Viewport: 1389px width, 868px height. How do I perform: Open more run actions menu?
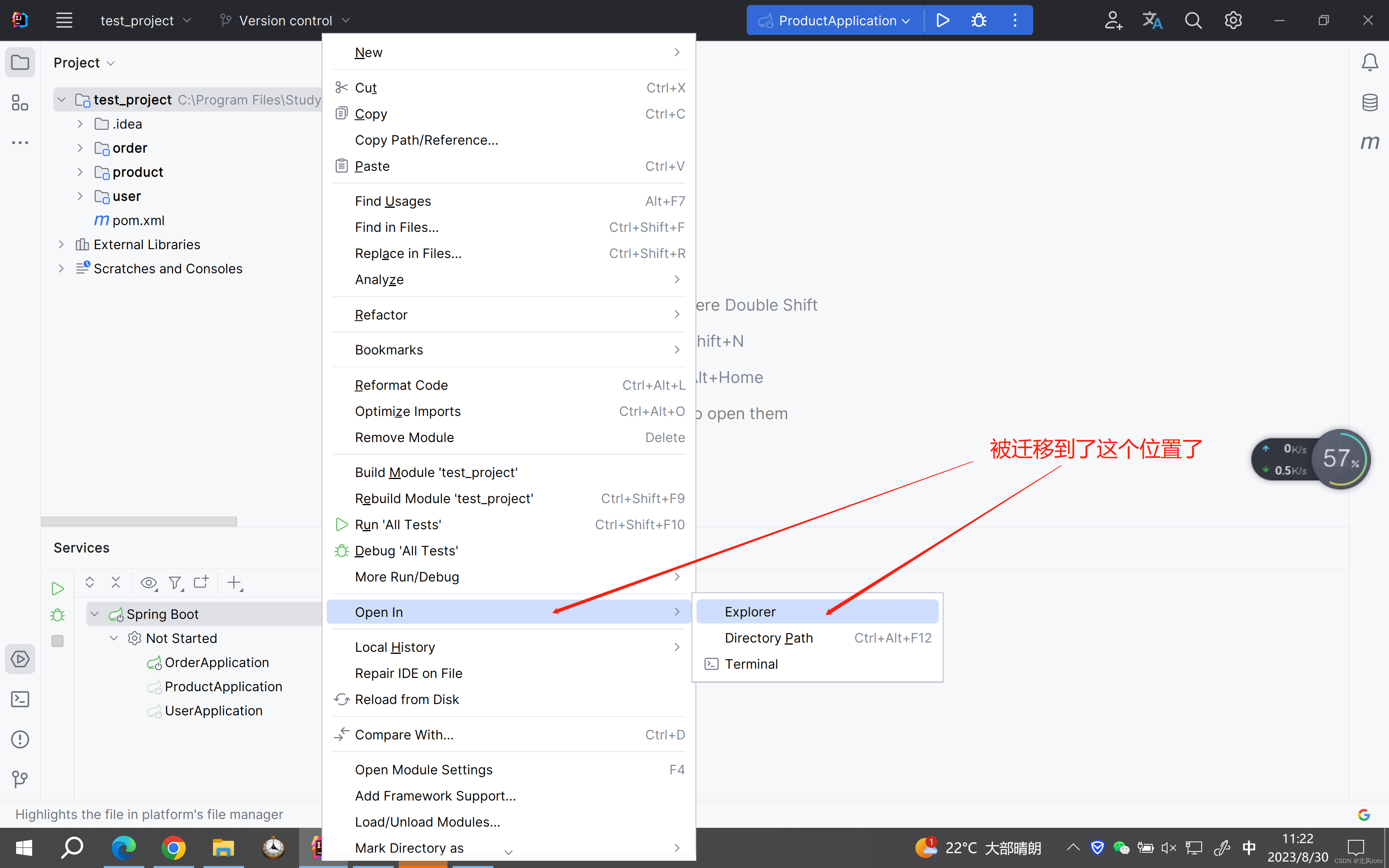[x=1015, y=20]
